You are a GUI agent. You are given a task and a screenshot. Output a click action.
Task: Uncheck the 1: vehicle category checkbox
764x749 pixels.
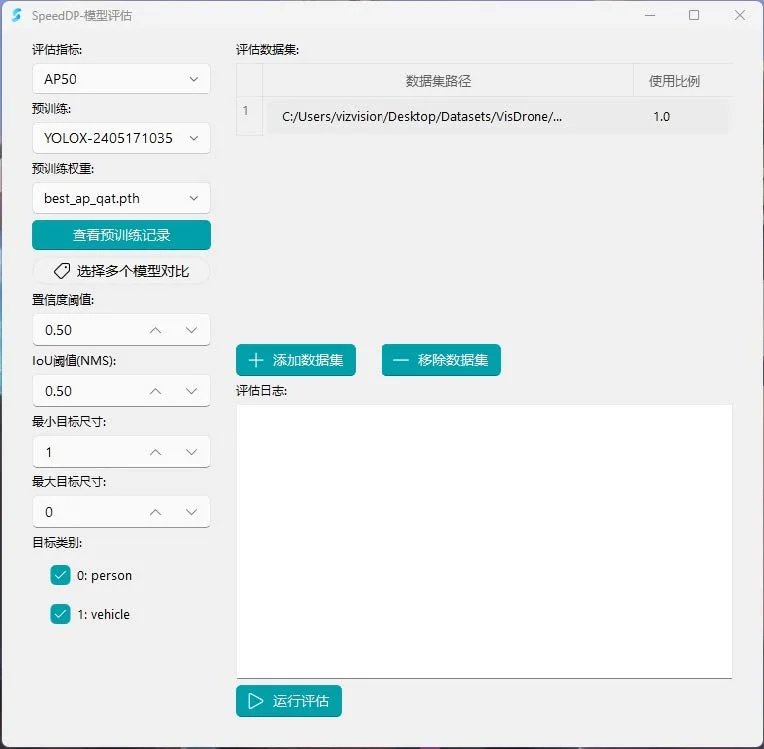point(60,614)
